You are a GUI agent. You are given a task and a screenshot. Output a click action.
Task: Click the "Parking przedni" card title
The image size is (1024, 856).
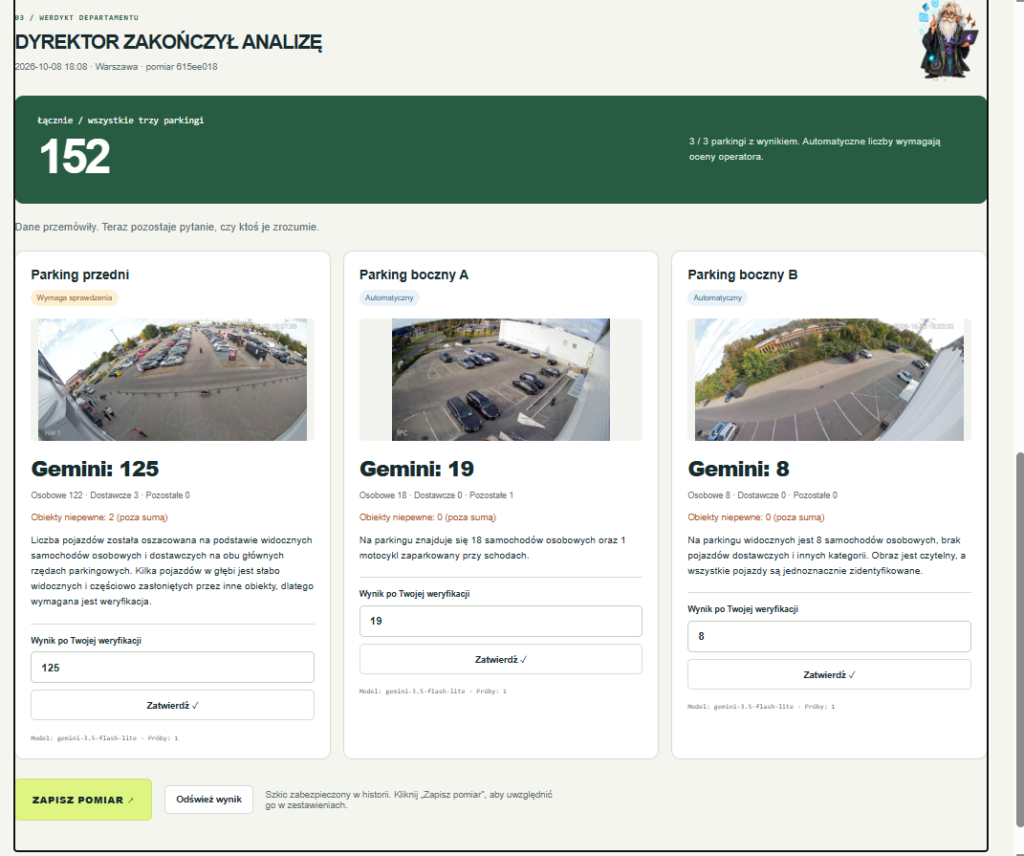click(80, 275)
